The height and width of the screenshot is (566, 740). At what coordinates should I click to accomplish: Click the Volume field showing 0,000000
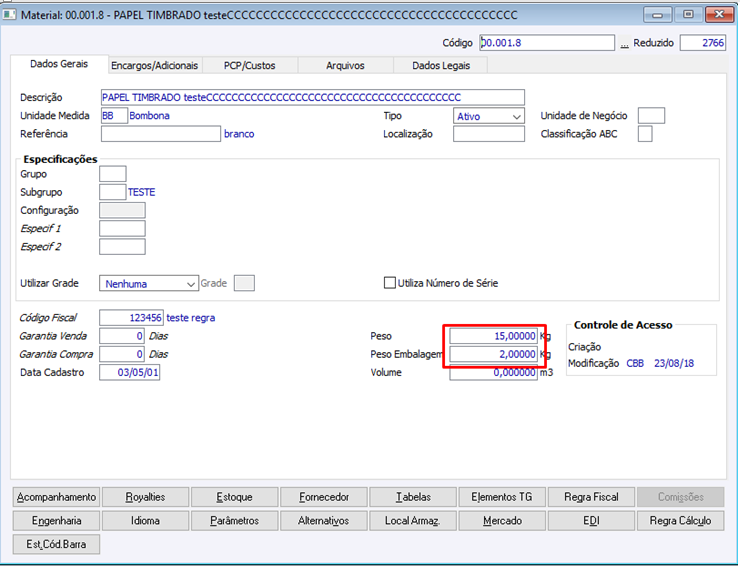click(493, 372)
